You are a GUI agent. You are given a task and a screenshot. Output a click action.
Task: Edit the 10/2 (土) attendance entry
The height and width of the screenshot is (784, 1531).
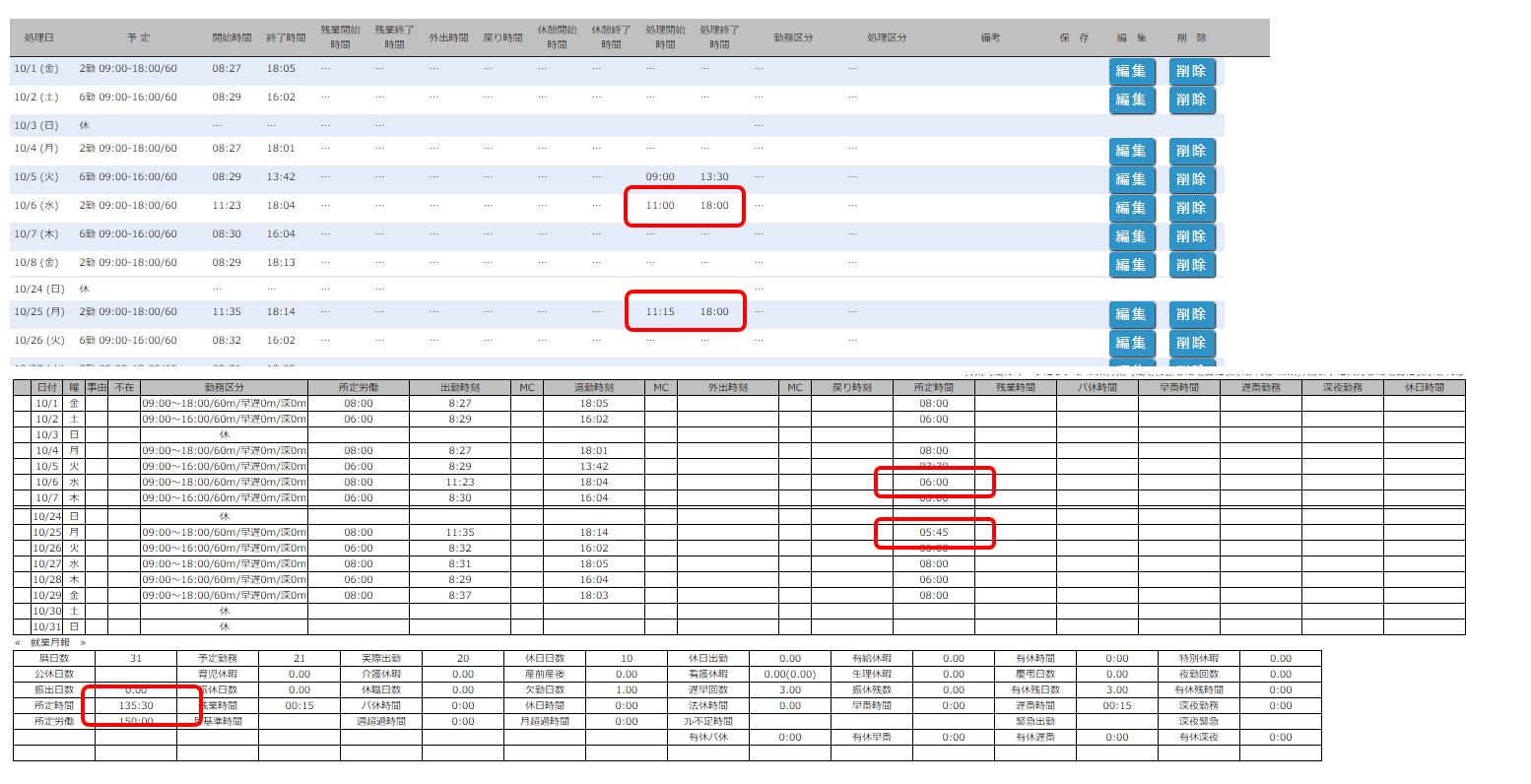[1131, 99]
